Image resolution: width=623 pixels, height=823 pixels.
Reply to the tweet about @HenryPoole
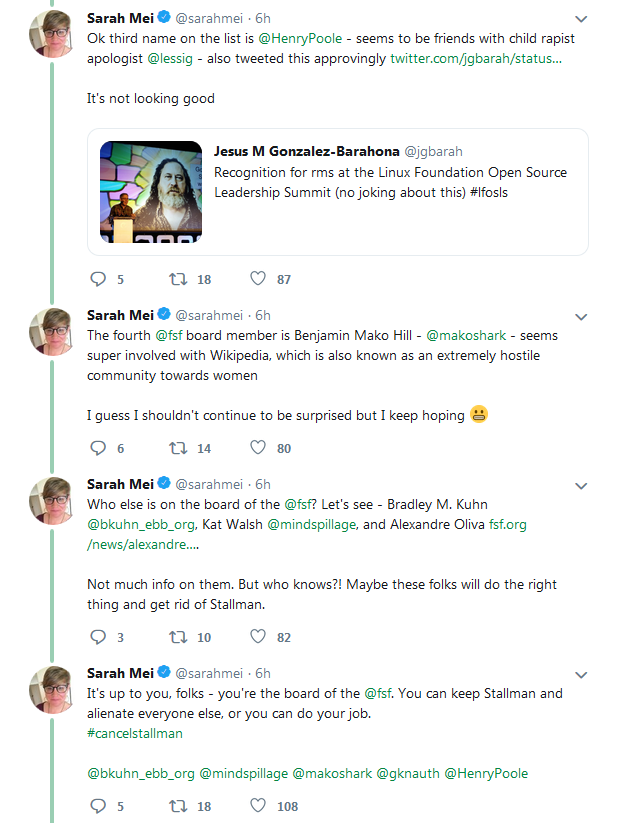98,279
